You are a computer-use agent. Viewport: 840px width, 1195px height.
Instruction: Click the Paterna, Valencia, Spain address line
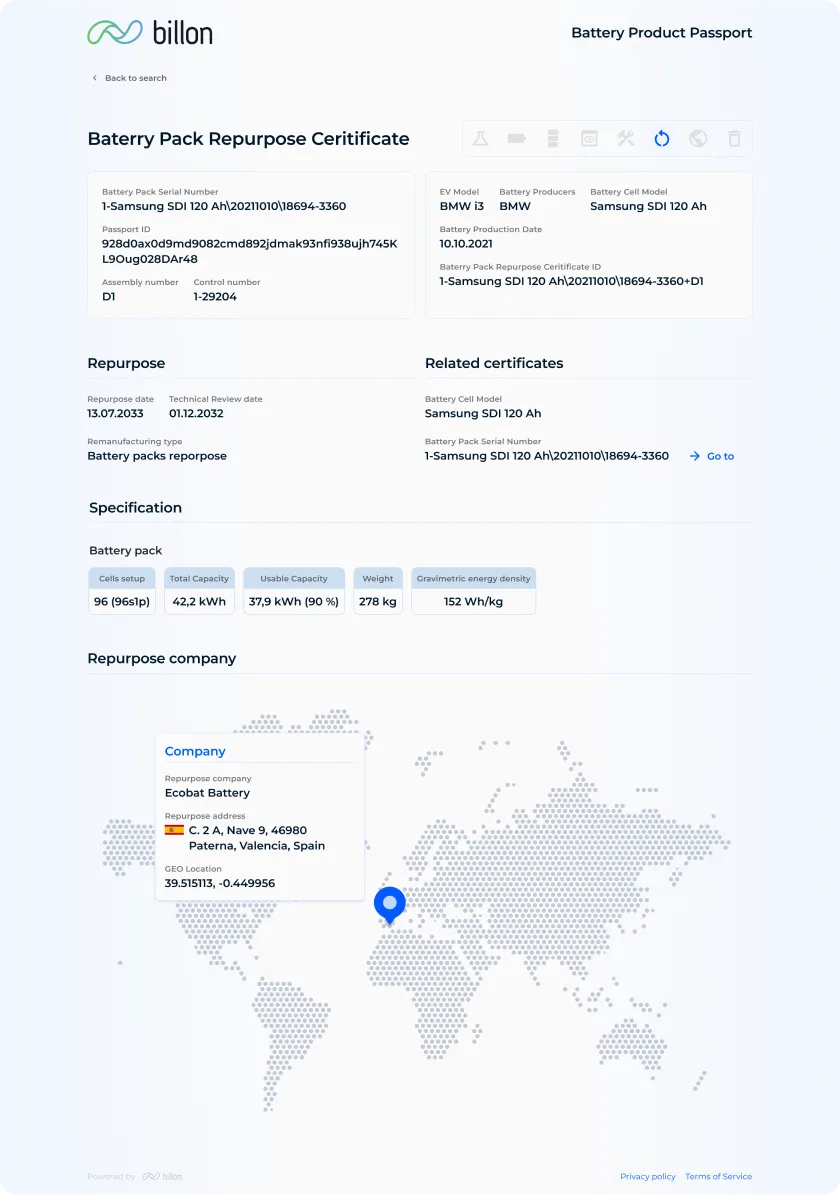257,846
